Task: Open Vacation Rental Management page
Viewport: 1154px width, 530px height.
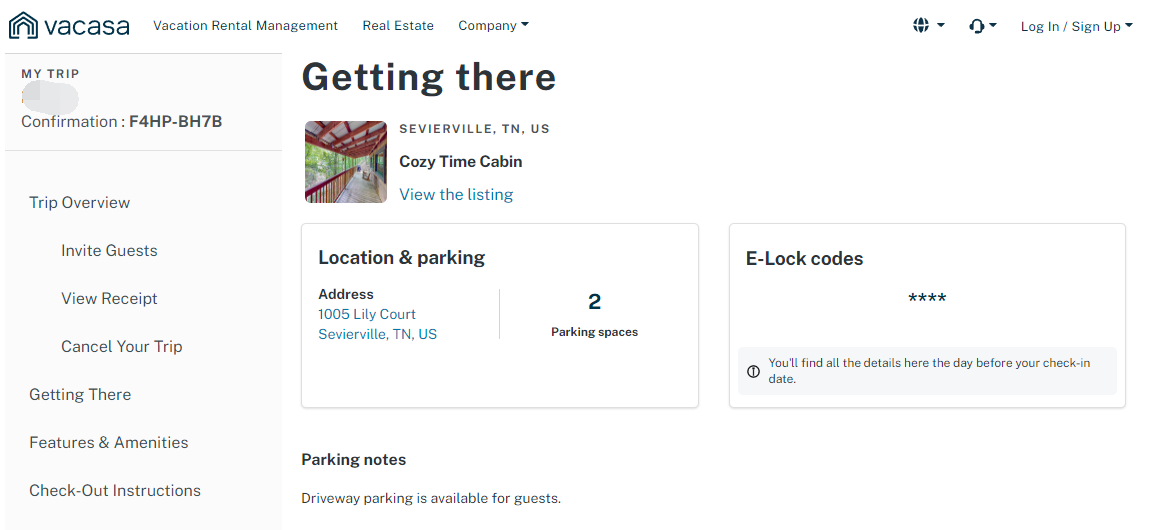Action: click(245, 26)
